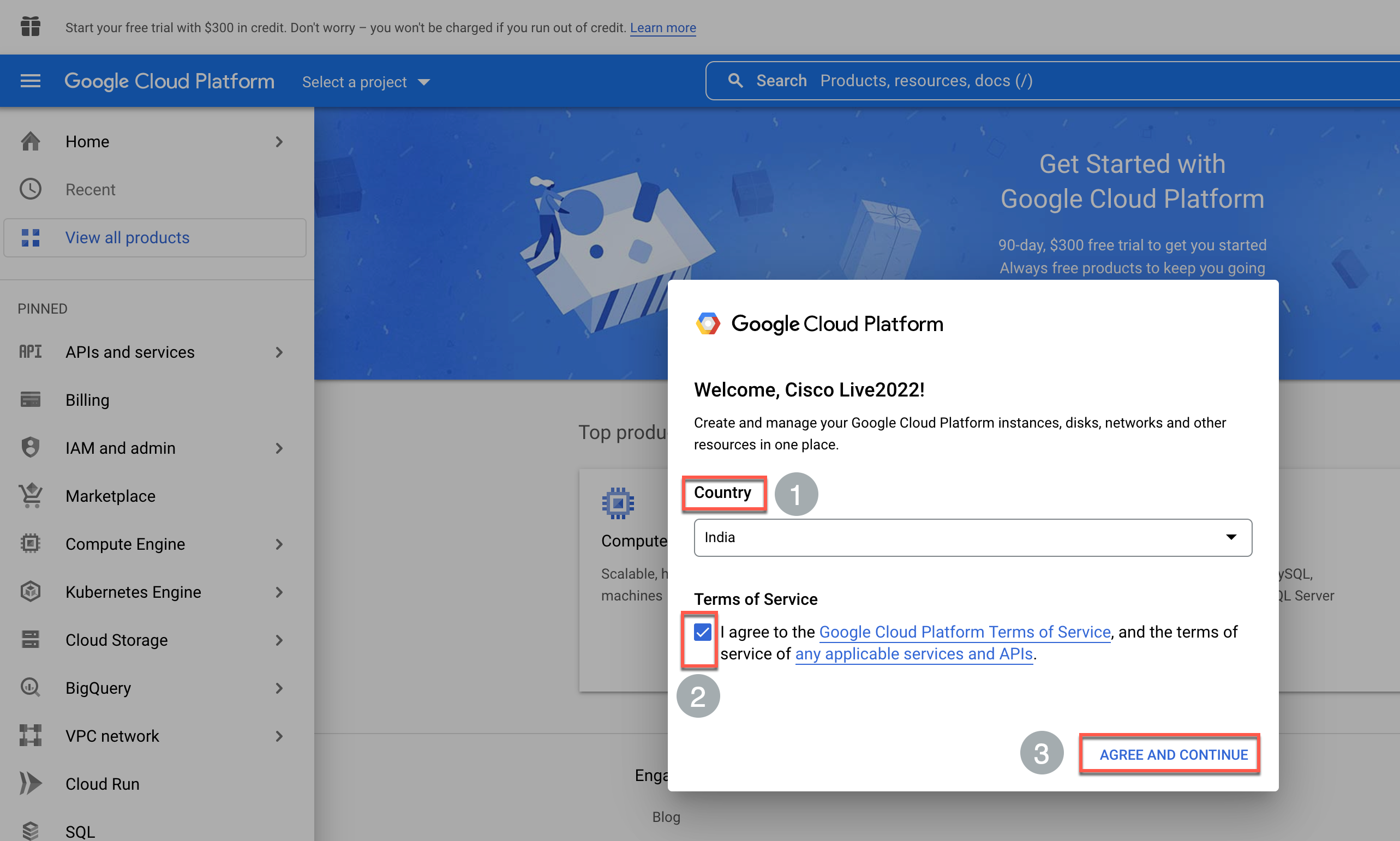The image size is (1400, 841).
Task: Click the Kubernetes Engine hexagon icon
Action: (x=31, y=592)
